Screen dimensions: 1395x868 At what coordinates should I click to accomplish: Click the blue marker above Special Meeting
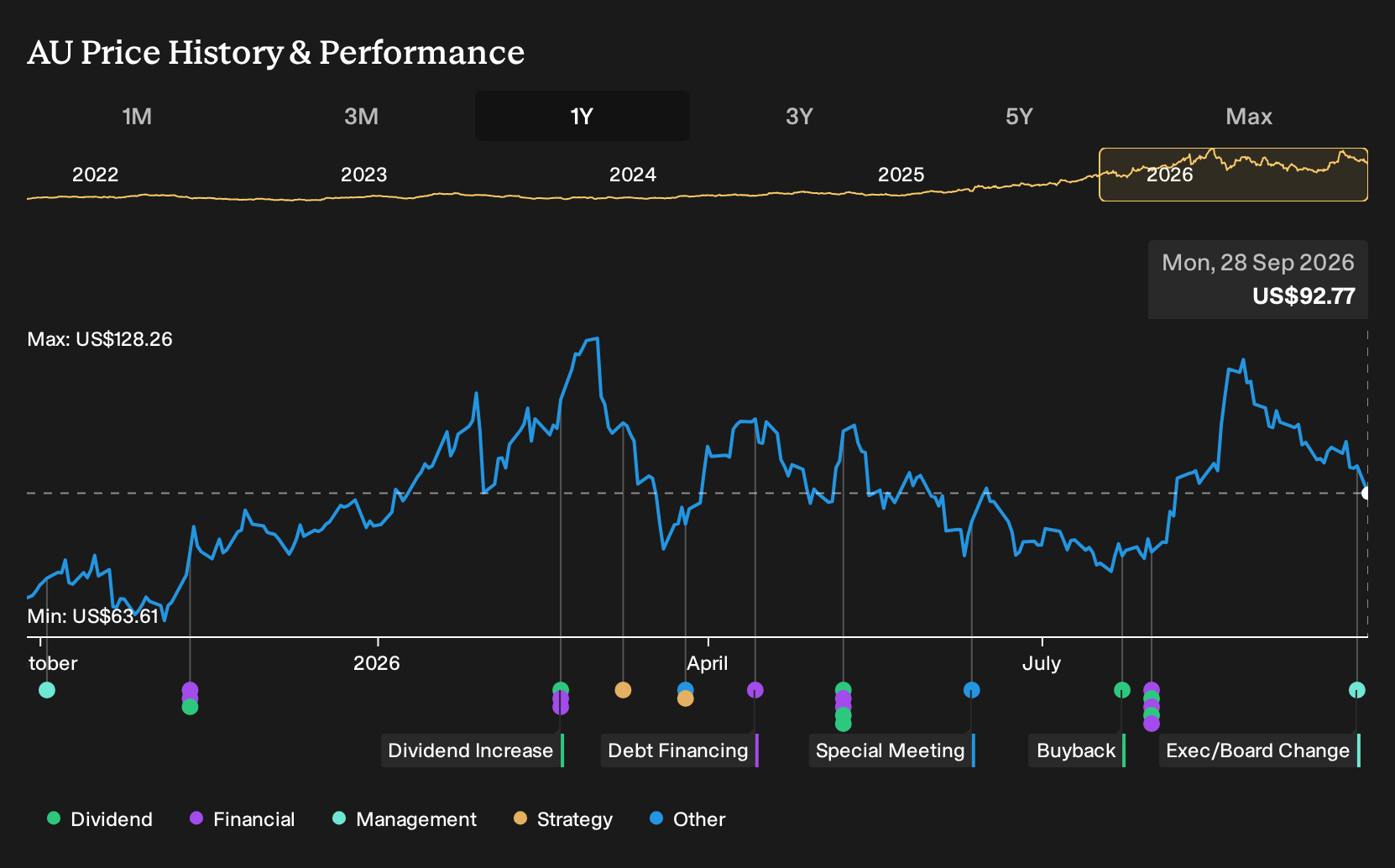(972, 690)
